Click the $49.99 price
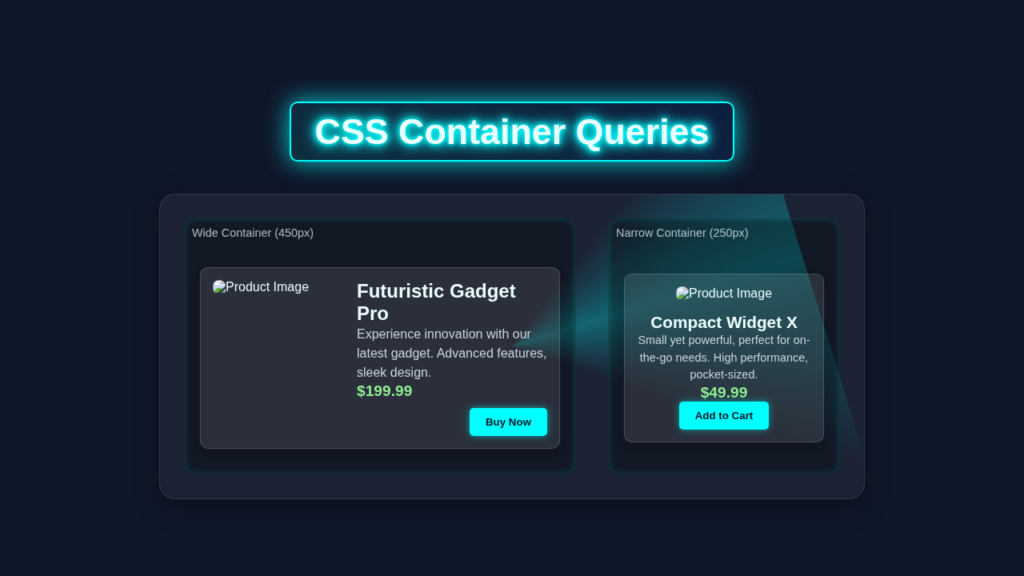Screen dimensions: 1024x576 [x=724, y=392]
